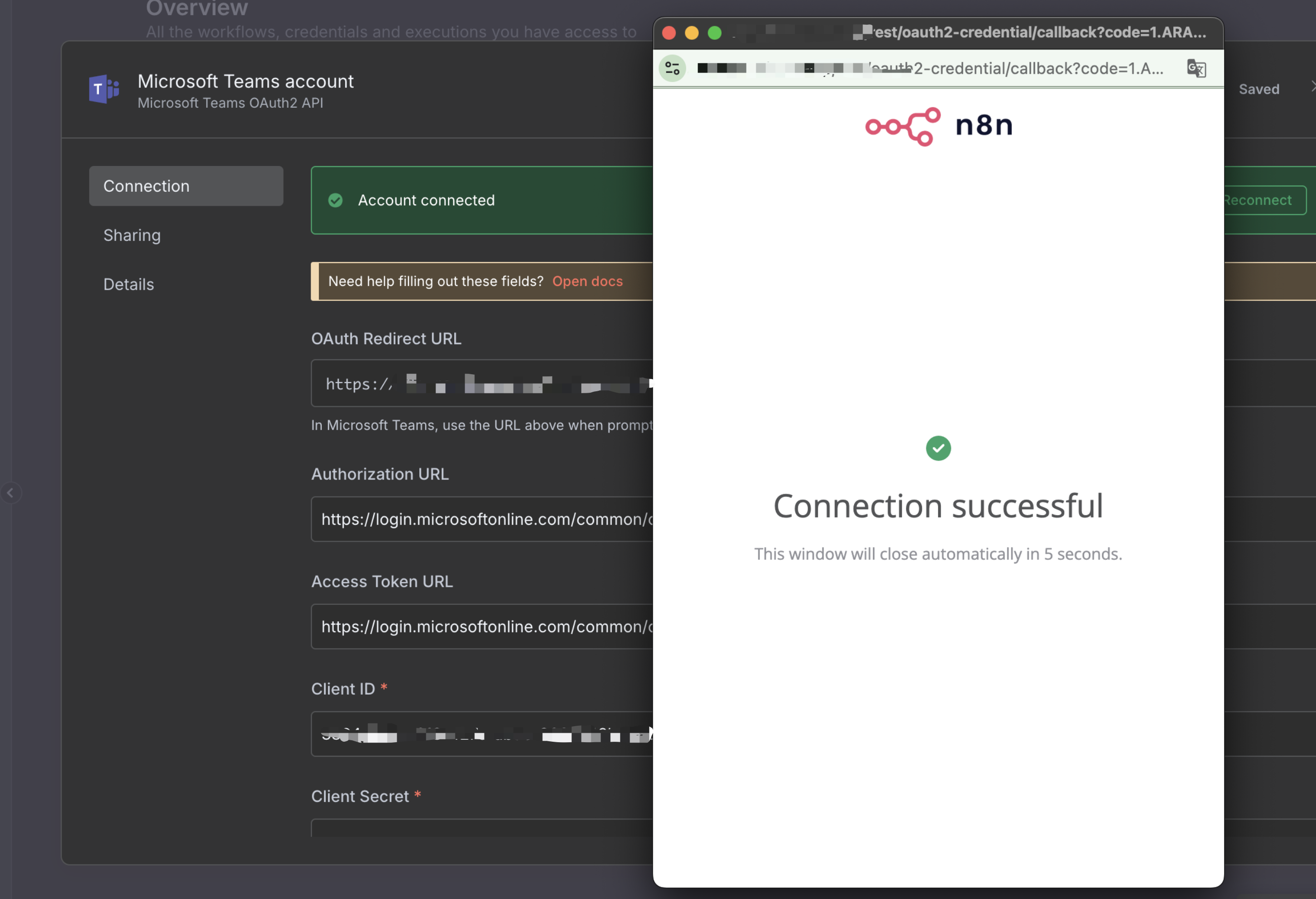1316x899 pixels.
Task: Click the Microsoft Teams logo icon
Action: [104, 89]
